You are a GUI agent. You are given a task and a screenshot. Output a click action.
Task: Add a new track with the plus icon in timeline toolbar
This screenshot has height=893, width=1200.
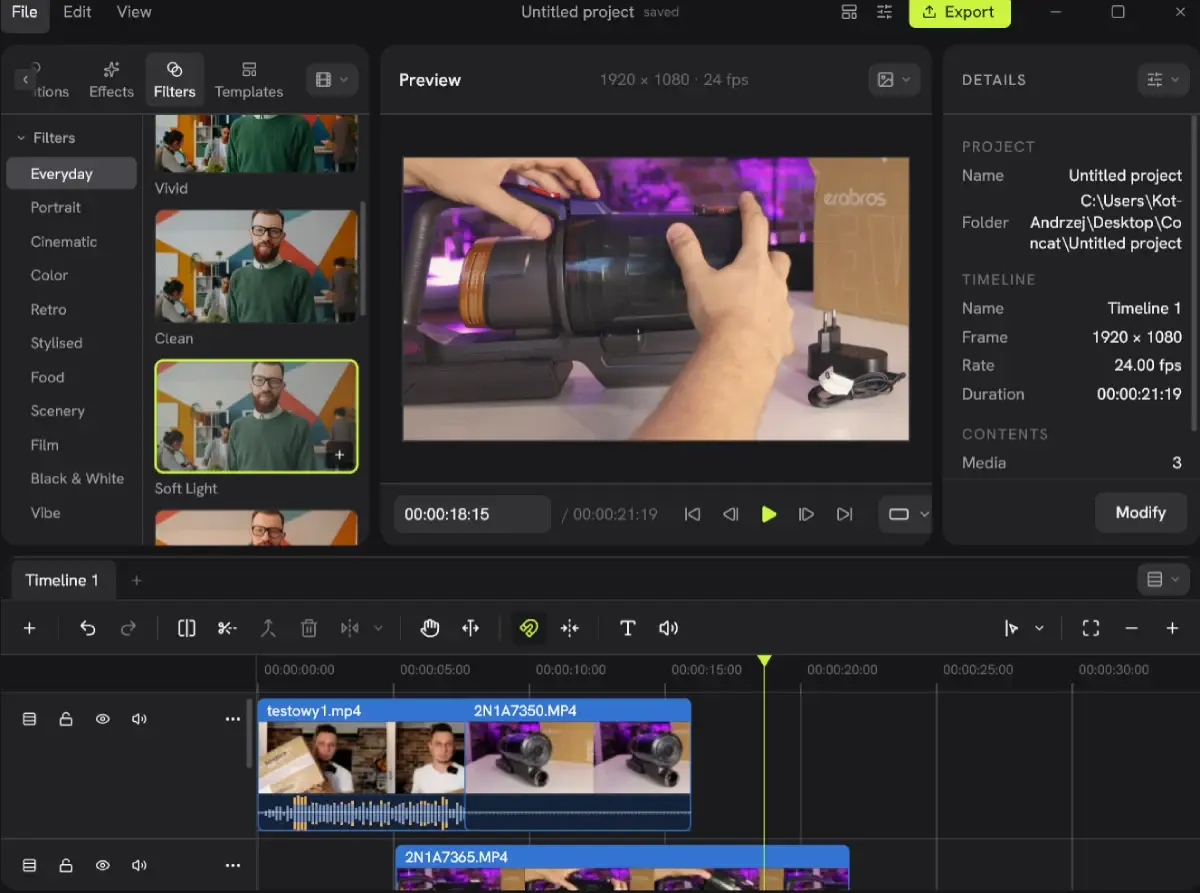29,628
